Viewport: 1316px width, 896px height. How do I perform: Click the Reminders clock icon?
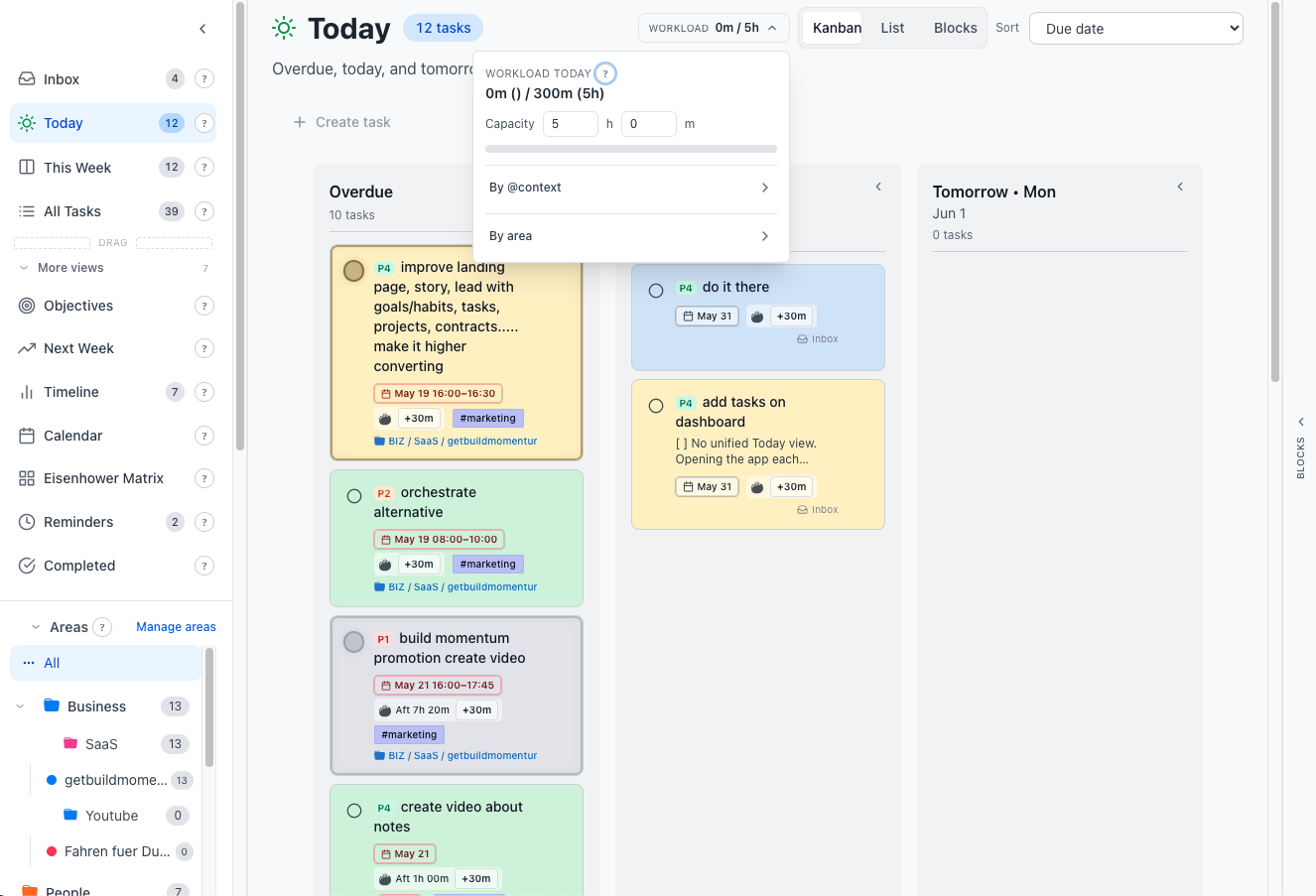click(x=27, y=522)
